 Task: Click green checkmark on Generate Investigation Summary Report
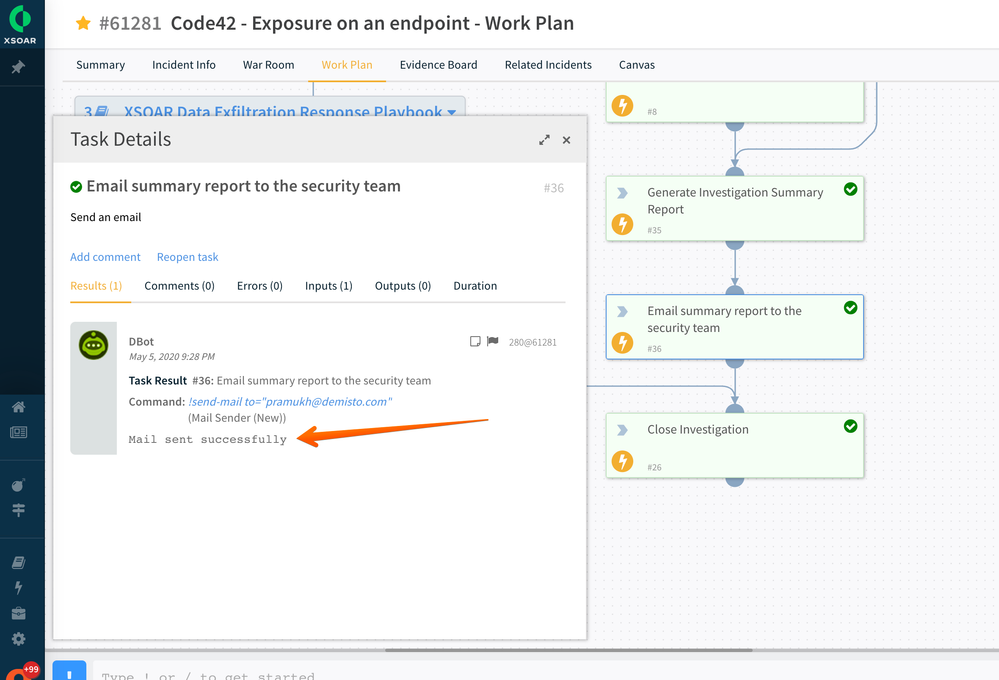pos(851,189)
